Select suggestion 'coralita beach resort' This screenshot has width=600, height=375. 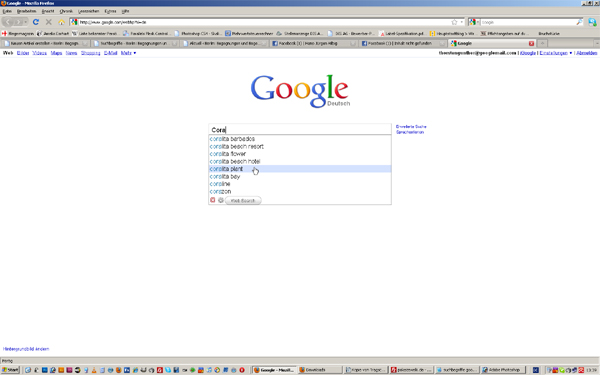click(x=300, y=147)
